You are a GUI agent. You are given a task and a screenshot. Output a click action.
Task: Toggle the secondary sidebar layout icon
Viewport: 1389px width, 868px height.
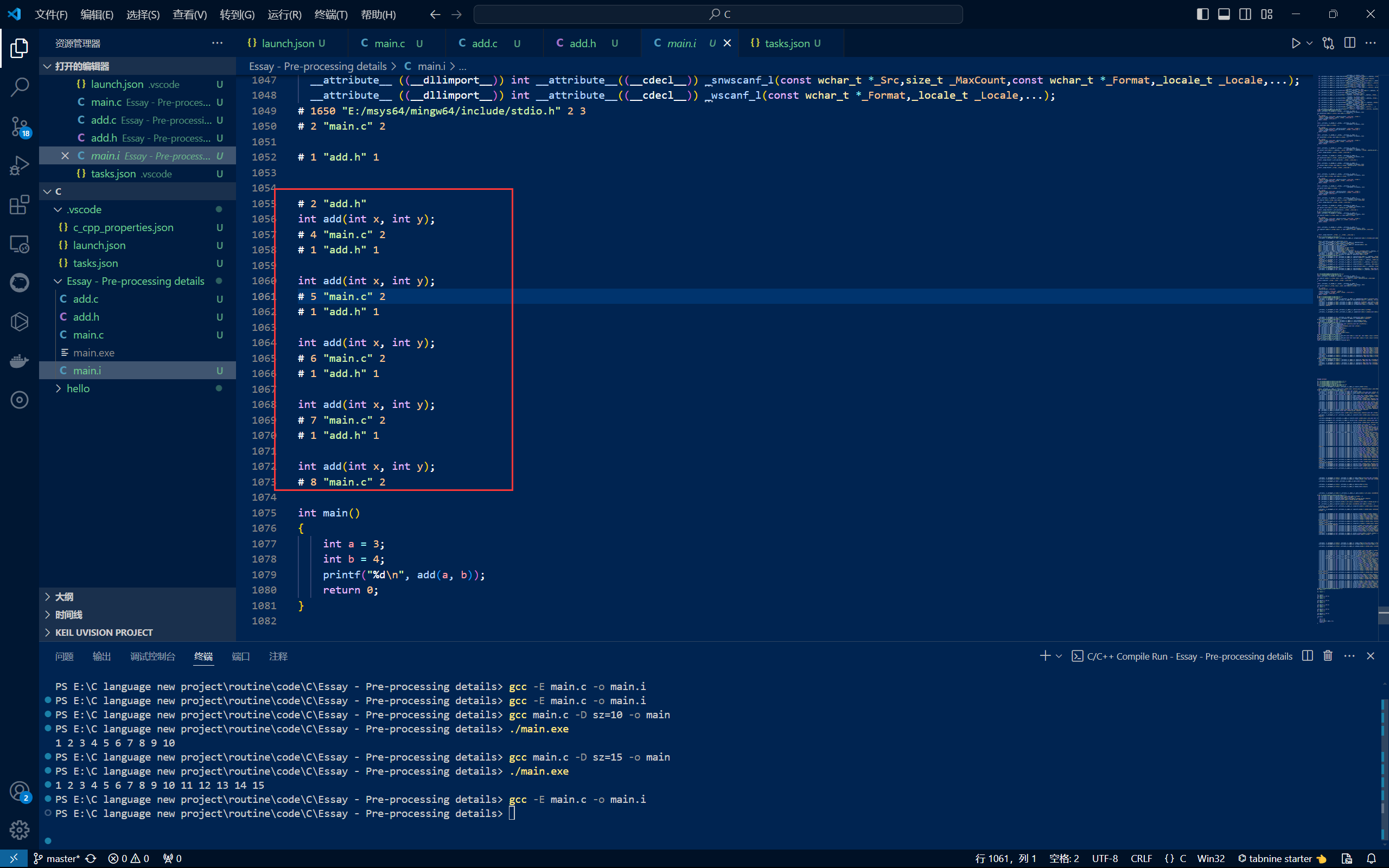pyautogui.click(x=1245, y=14)
